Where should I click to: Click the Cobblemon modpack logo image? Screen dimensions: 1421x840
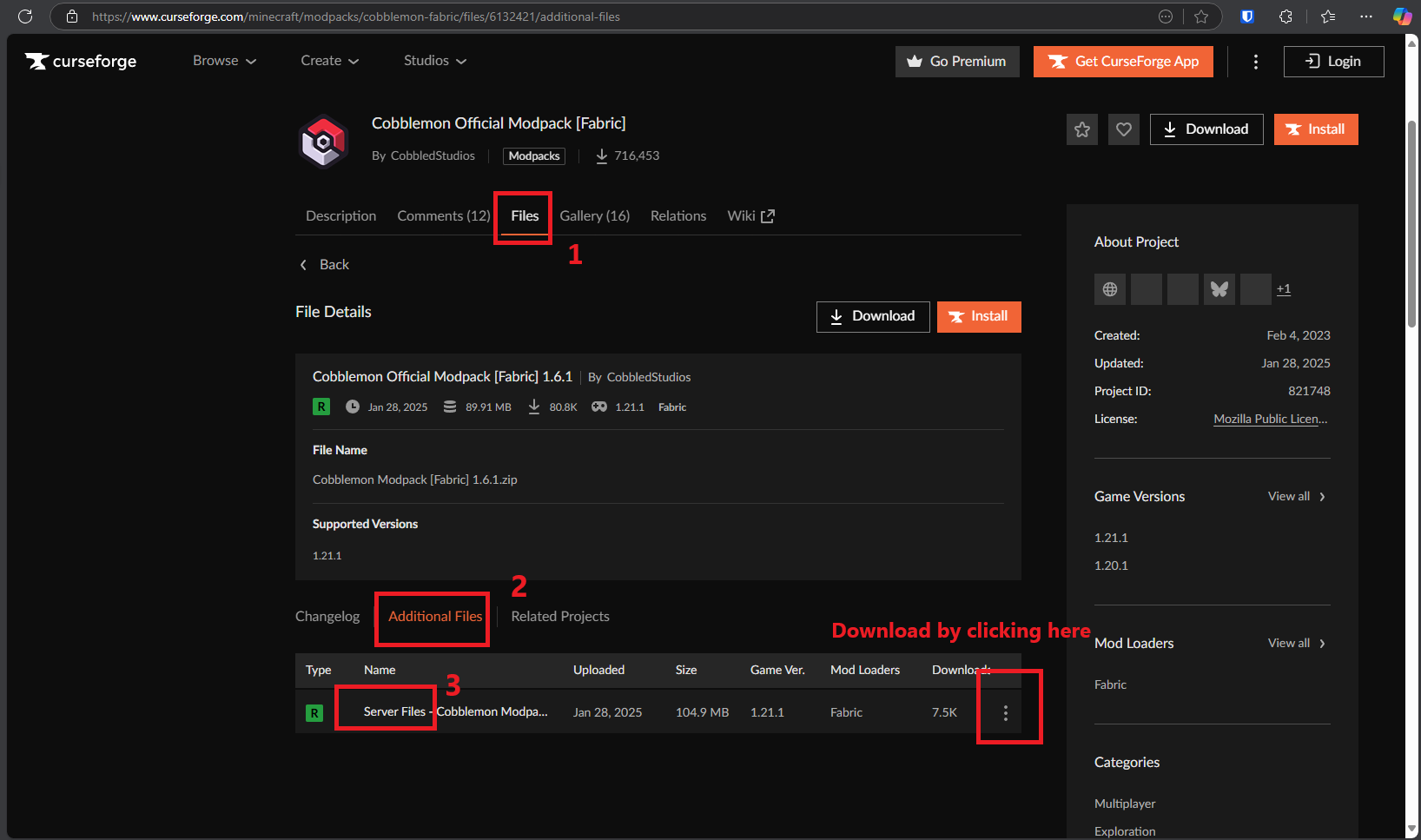point(324,140)
